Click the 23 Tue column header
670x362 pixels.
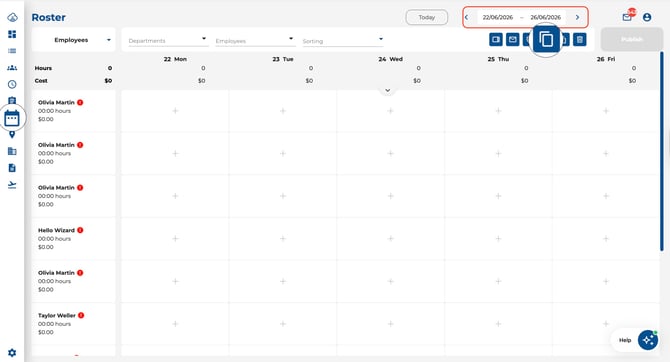click(283, 59)
